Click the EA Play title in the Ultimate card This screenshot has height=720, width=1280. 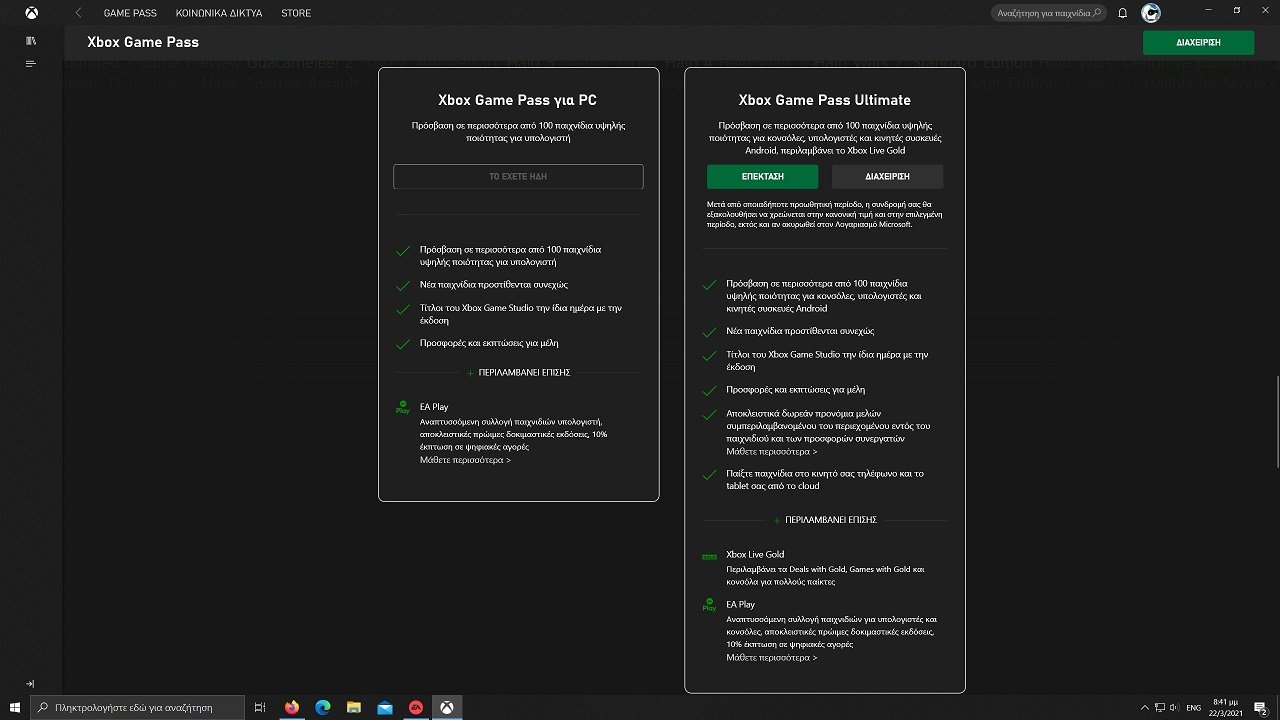tap(741, 604)
